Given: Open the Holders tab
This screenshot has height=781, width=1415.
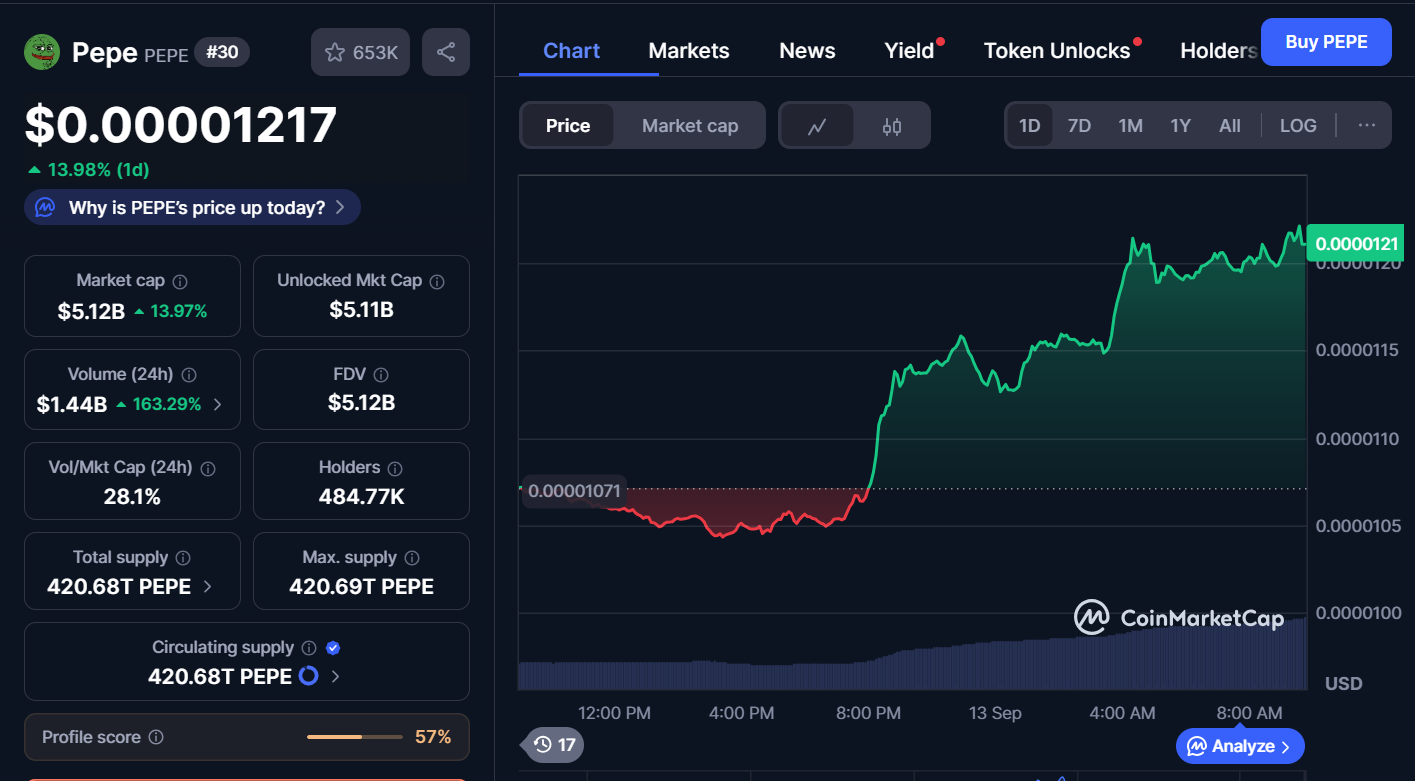Looking at the screenshot, I should click(1219, 51).
